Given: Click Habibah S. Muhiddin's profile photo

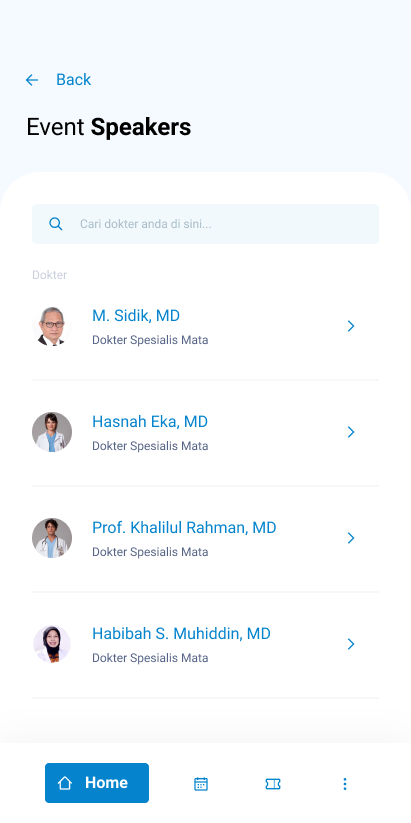Looking at the screenshot, I should (x=52, y=644).
